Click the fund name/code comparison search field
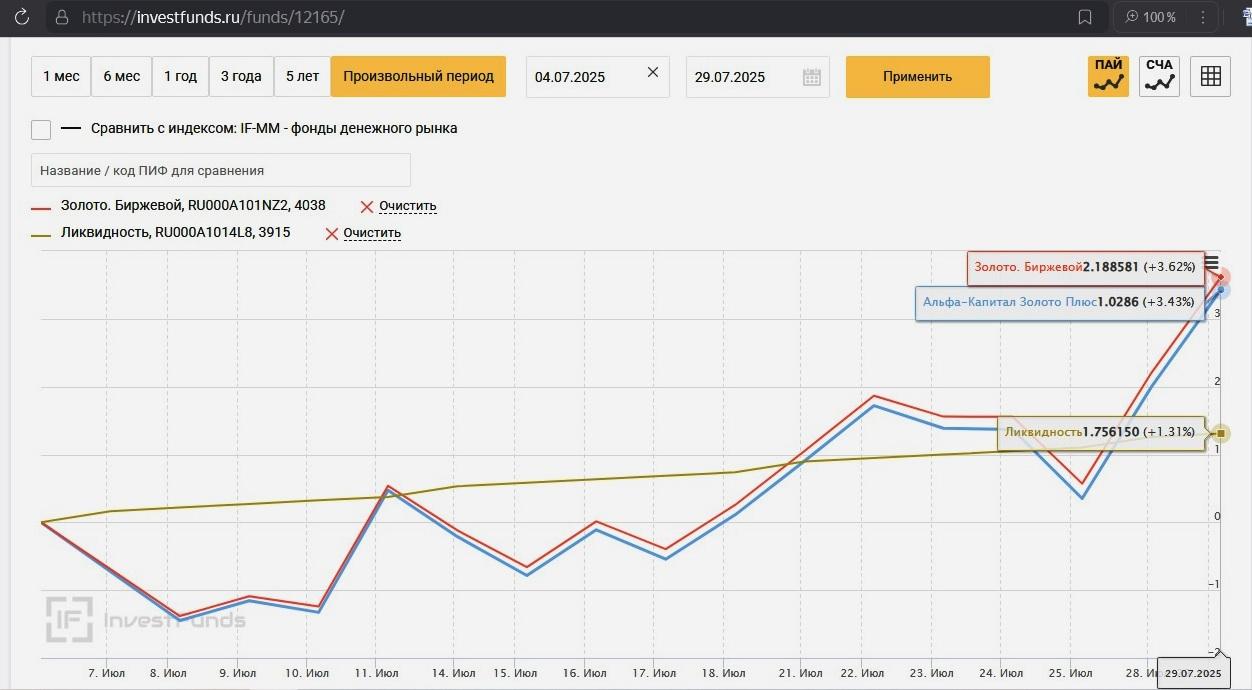This screenshot has width=1252, height=690. (221, 170)
